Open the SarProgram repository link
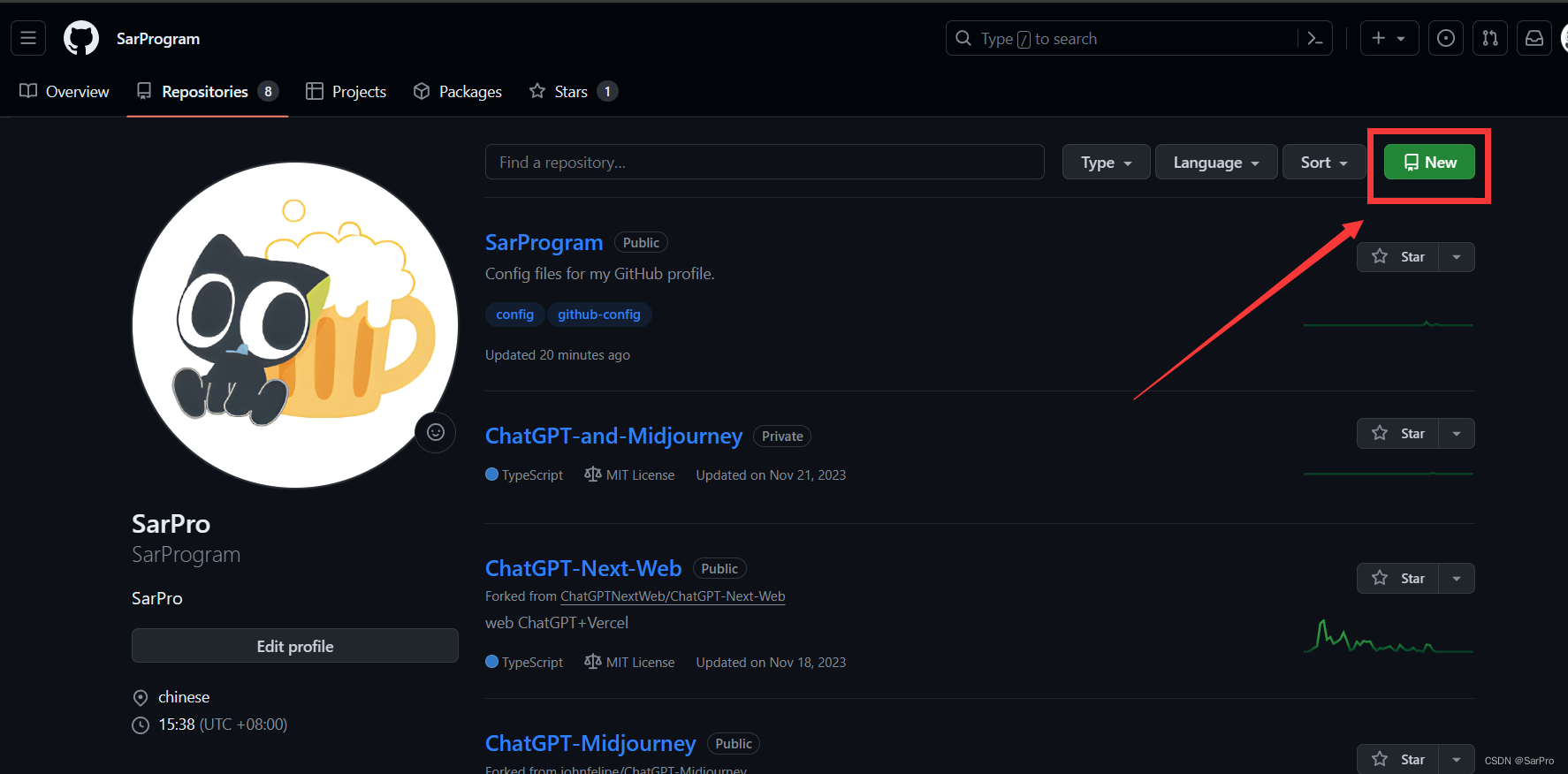This screenshot has height=774, width=1568. pos(544,242)
